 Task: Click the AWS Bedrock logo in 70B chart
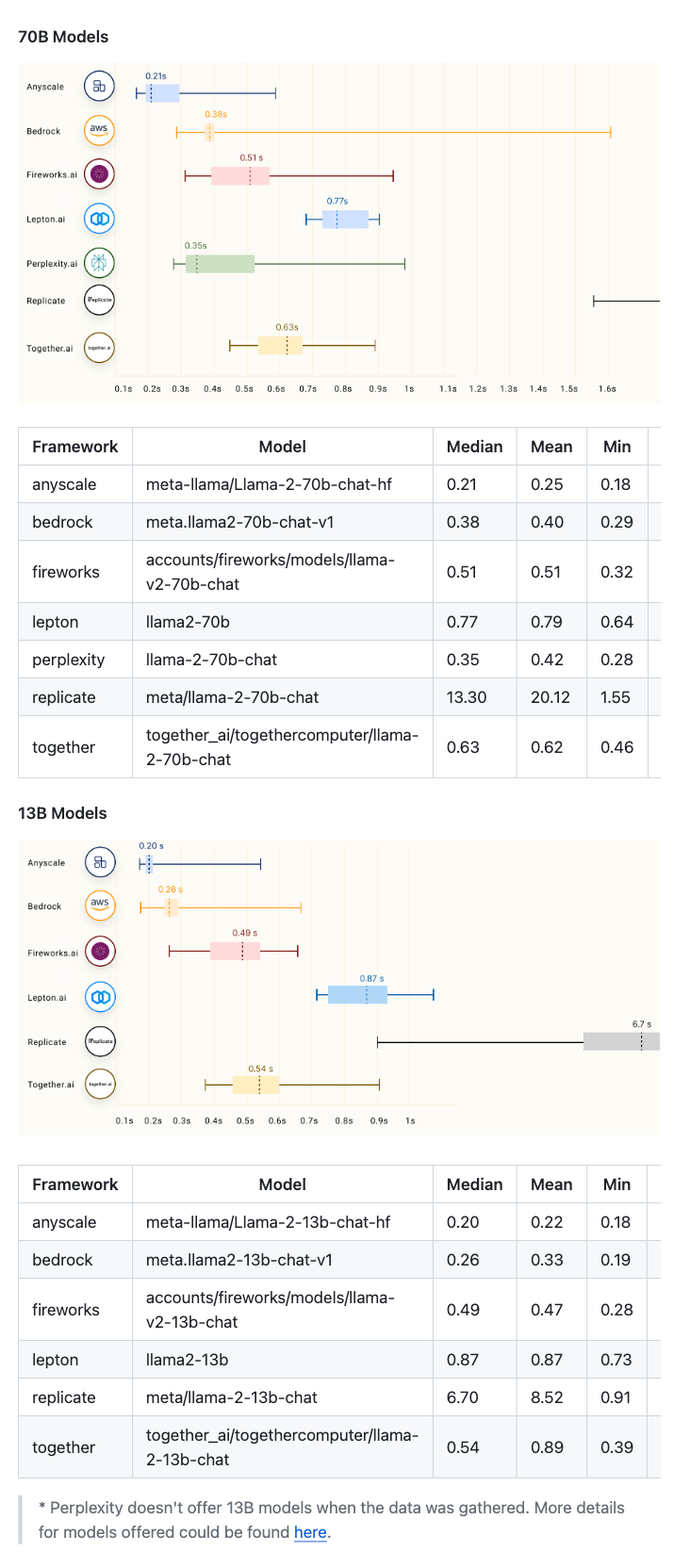99,130
